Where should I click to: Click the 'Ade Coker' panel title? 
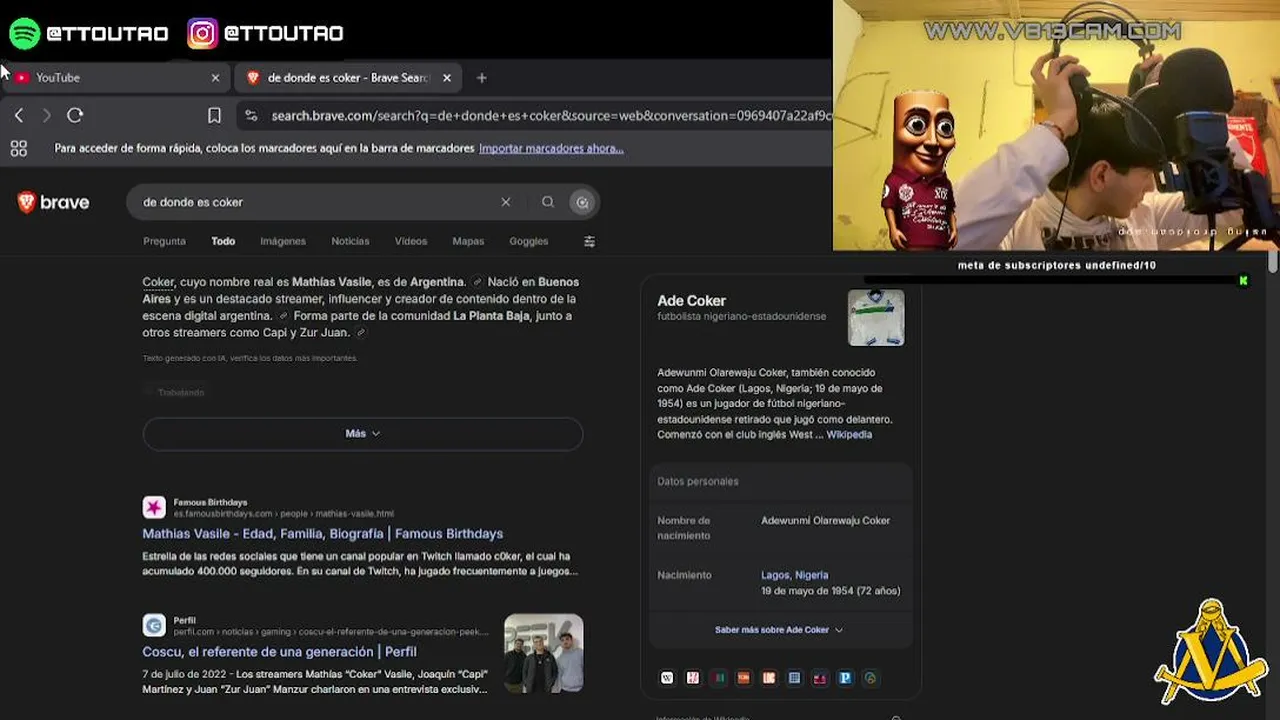[692, 301]
